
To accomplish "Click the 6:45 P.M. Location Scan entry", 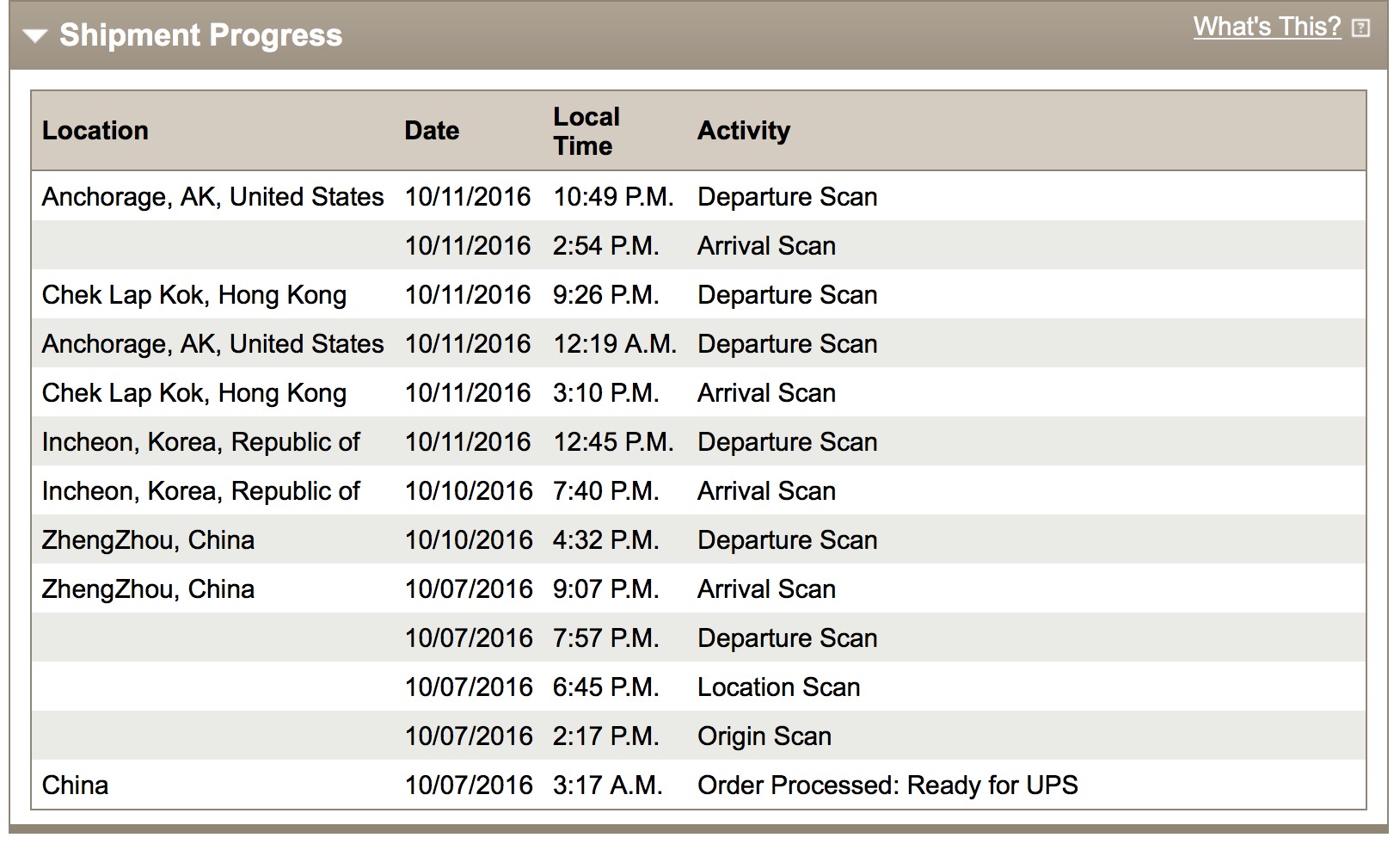I will (698, 687).
